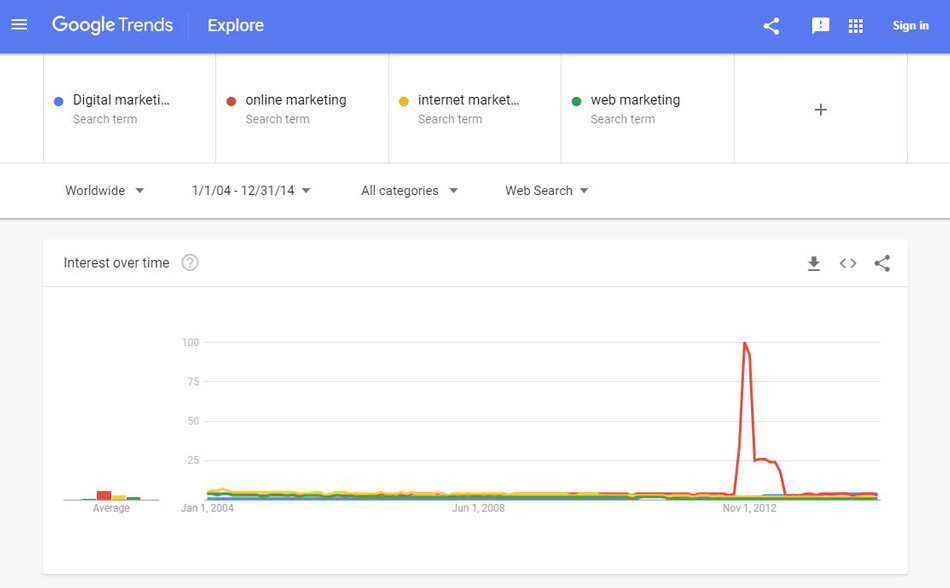Add a comparison term with plus
The image size is (950, 588).
coord(820,110)
